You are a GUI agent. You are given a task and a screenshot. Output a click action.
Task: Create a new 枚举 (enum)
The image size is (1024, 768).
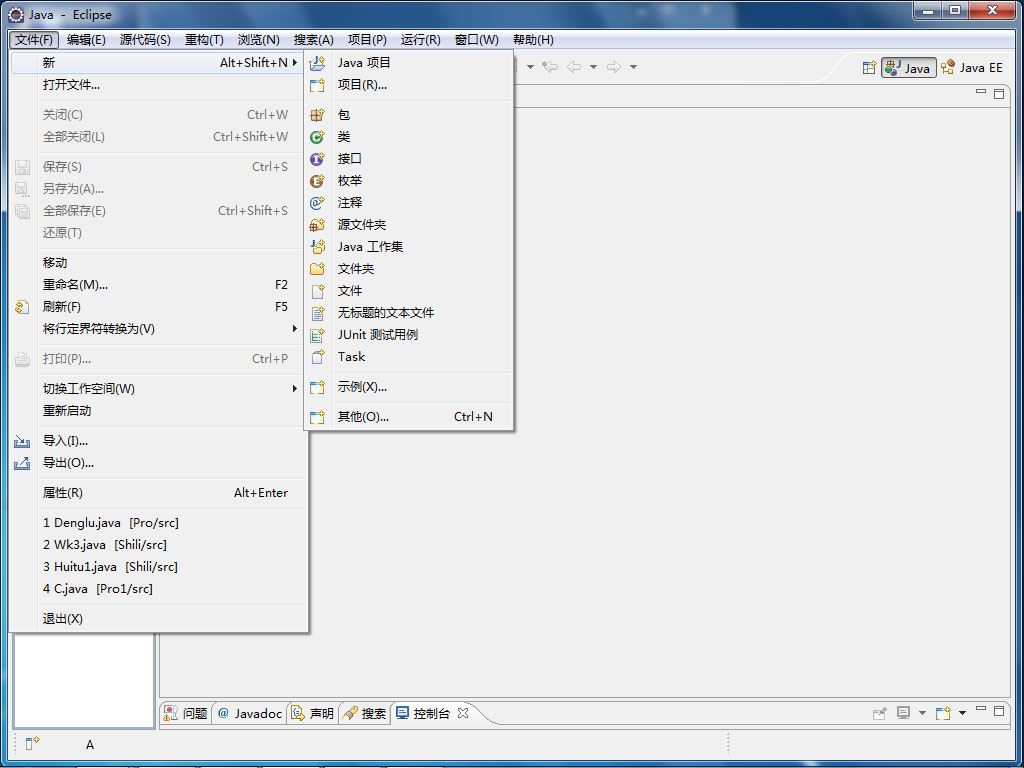tap(409, 181)
